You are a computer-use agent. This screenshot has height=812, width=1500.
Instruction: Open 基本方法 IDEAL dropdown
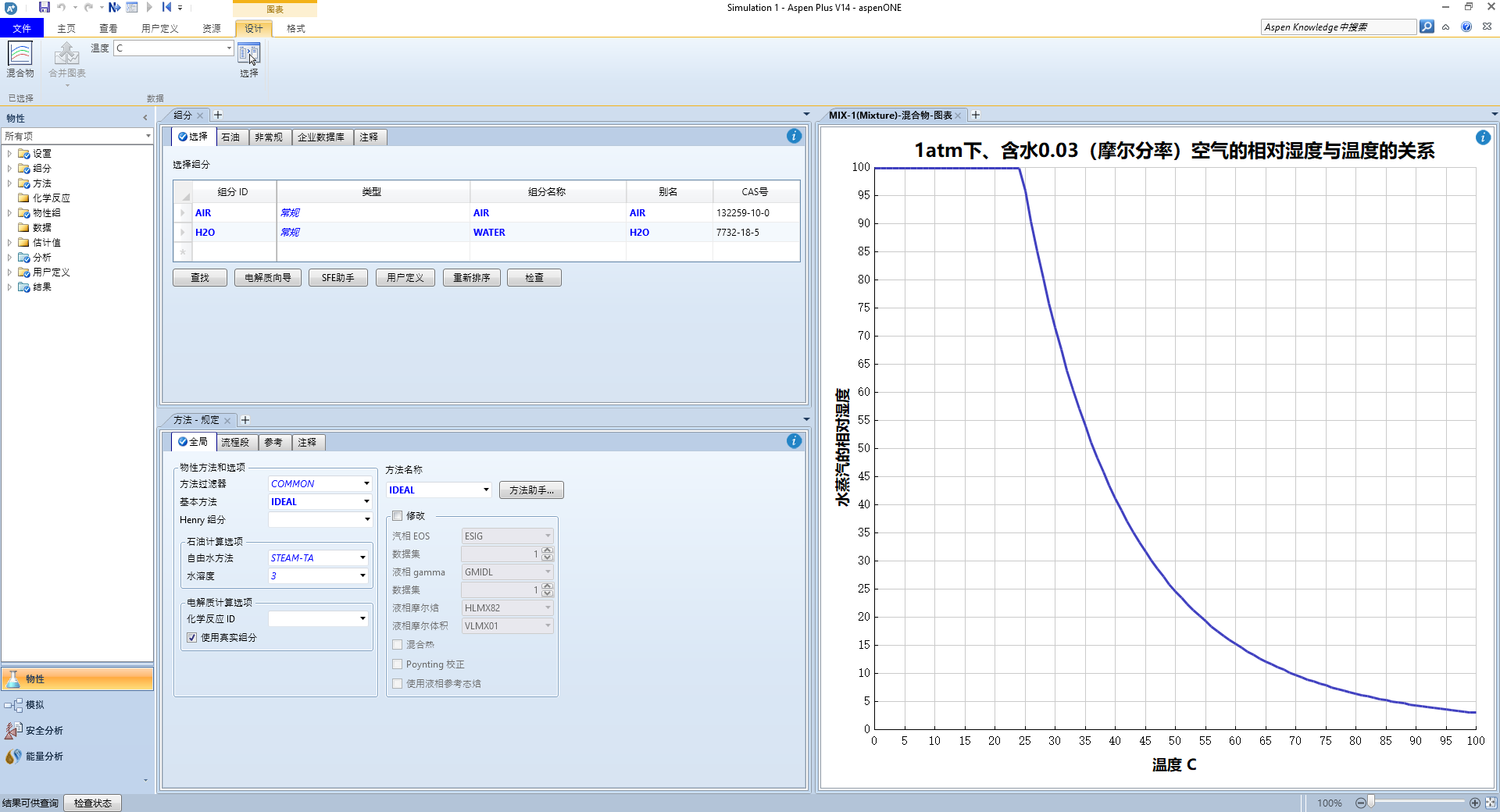point(366,501)
